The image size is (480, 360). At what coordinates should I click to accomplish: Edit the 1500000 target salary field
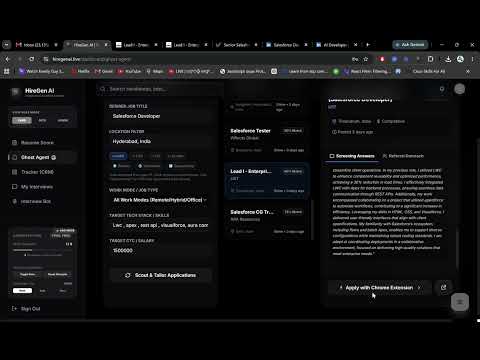[x=160, y=250]
